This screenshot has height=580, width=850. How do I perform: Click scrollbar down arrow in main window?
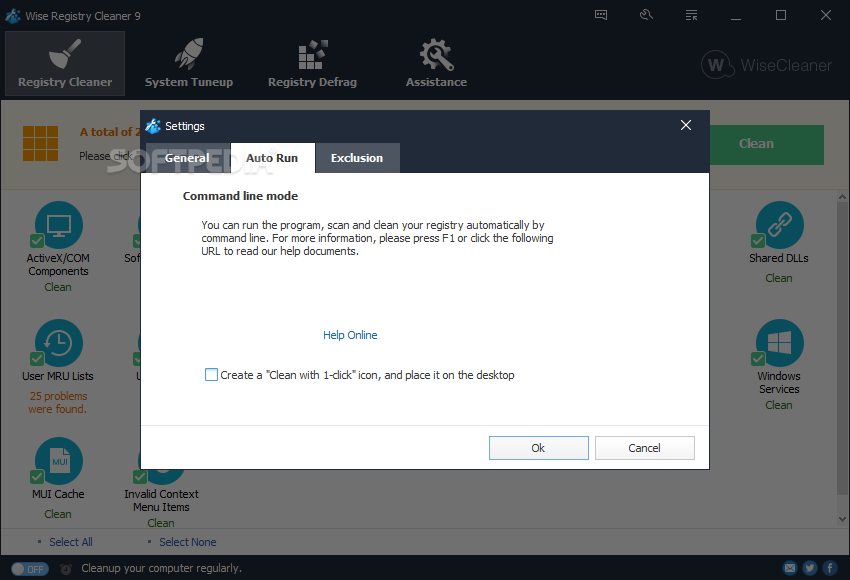(x=842, y=519)
